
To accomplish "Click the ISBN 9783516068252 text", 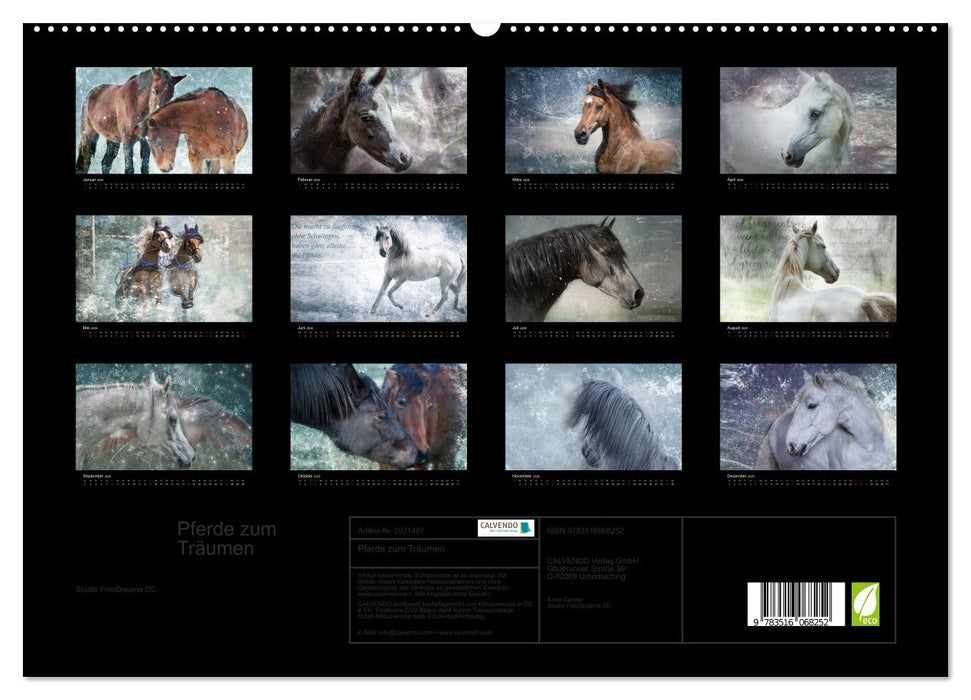I will click(585, 530).
